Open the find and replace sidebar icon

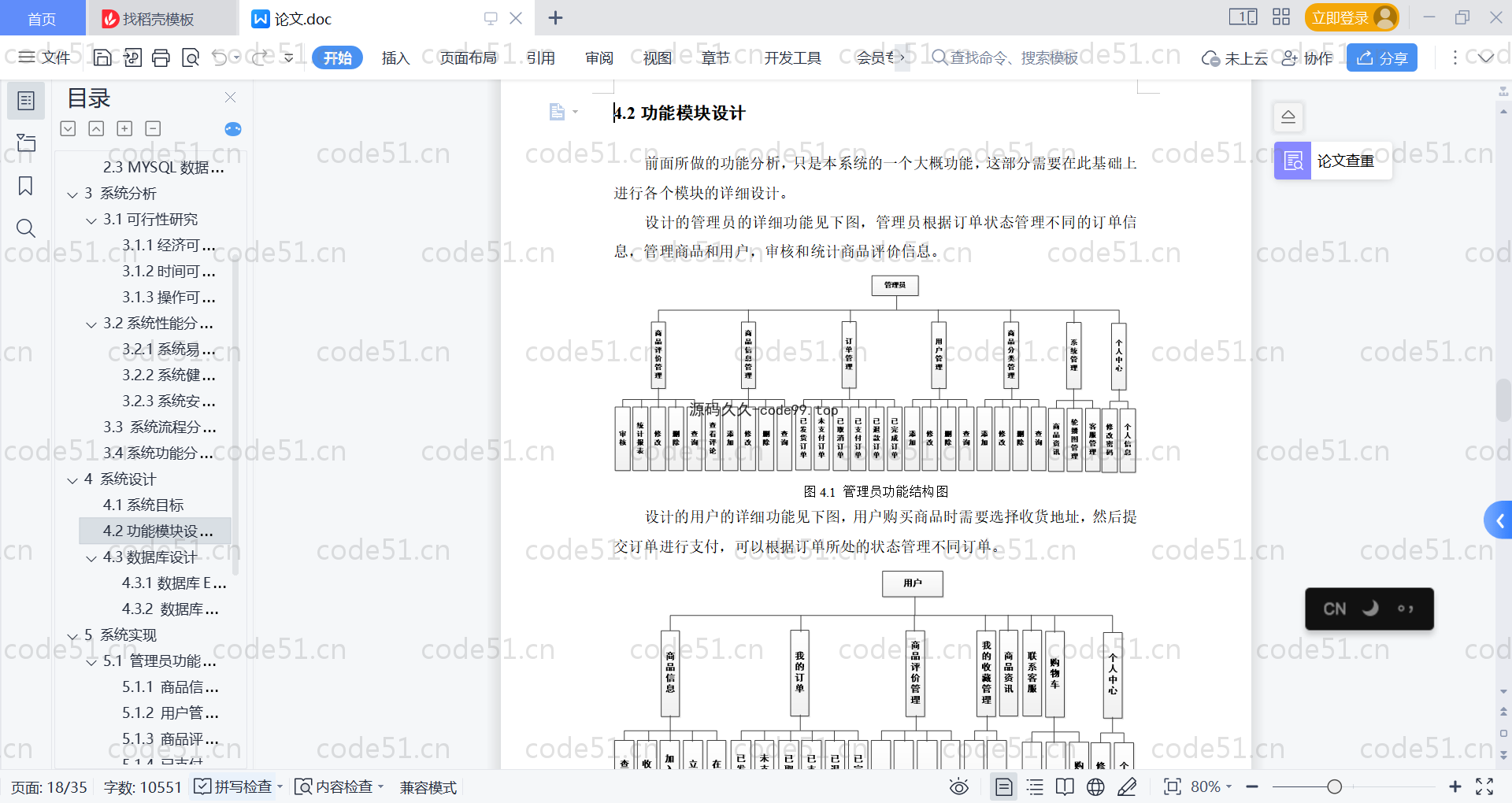(x=26, y=228)
